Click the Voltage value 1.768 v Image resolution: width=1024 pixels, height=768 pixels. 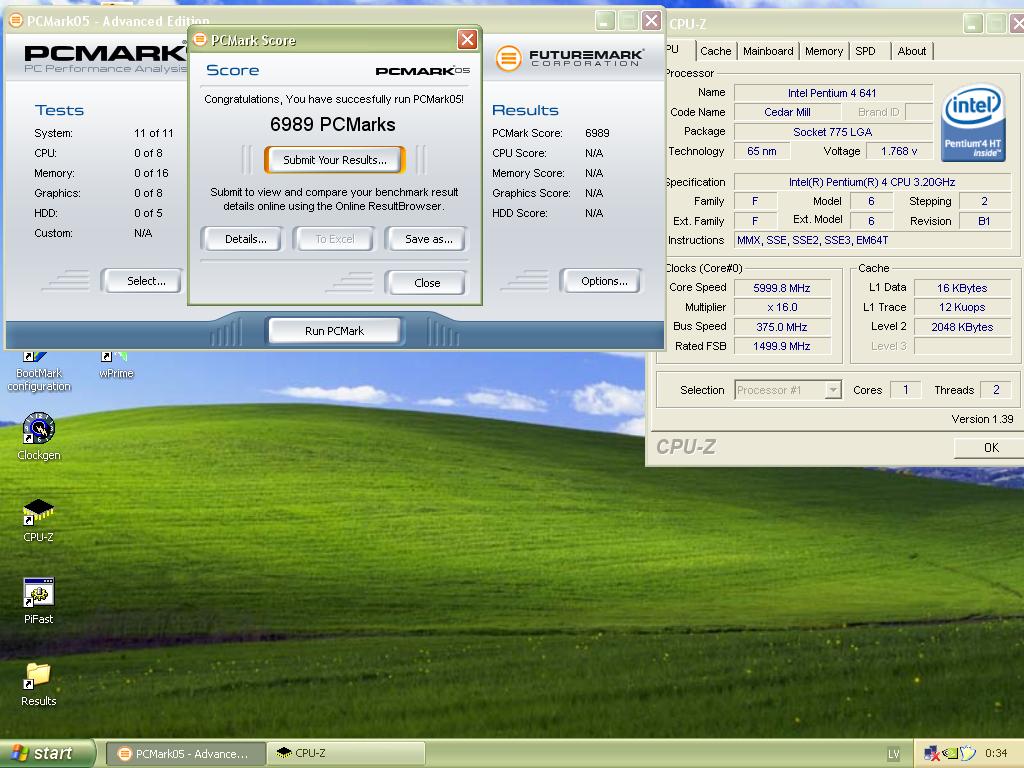point(899,152)
